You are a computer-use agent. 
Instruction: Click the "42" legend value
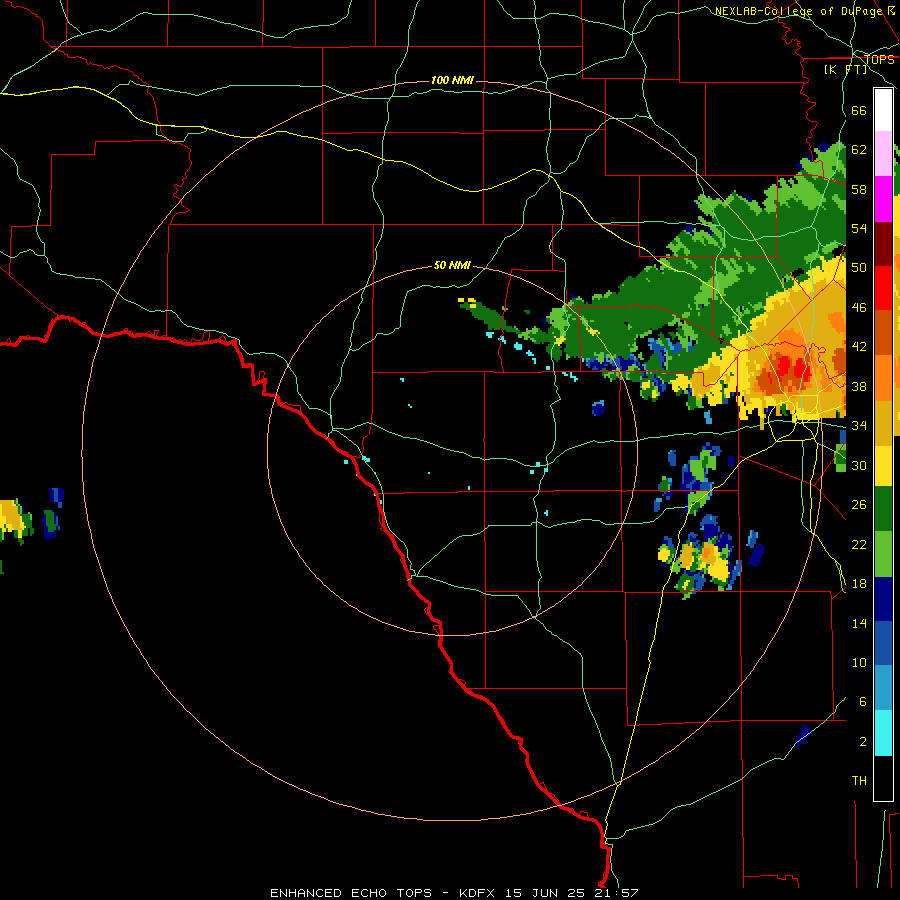[859, 347]
